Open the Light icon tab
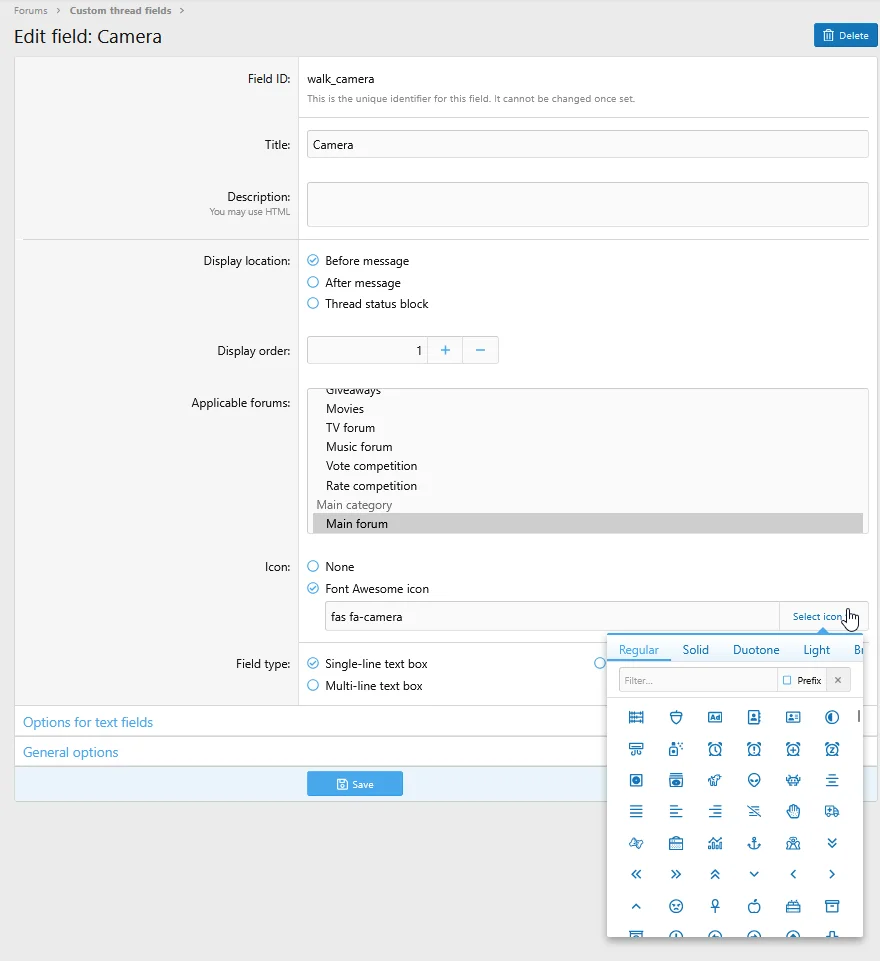 (x=816, y=650)
